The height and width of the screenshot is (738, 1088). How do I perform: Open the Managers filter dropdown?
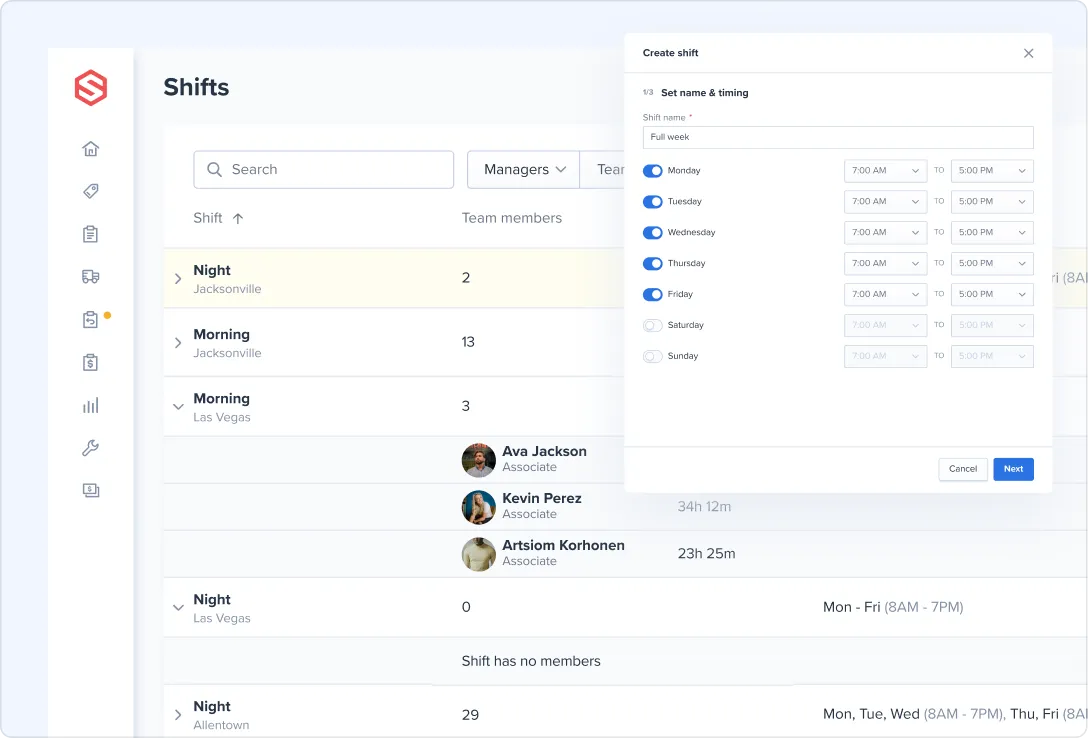[522, 170]
